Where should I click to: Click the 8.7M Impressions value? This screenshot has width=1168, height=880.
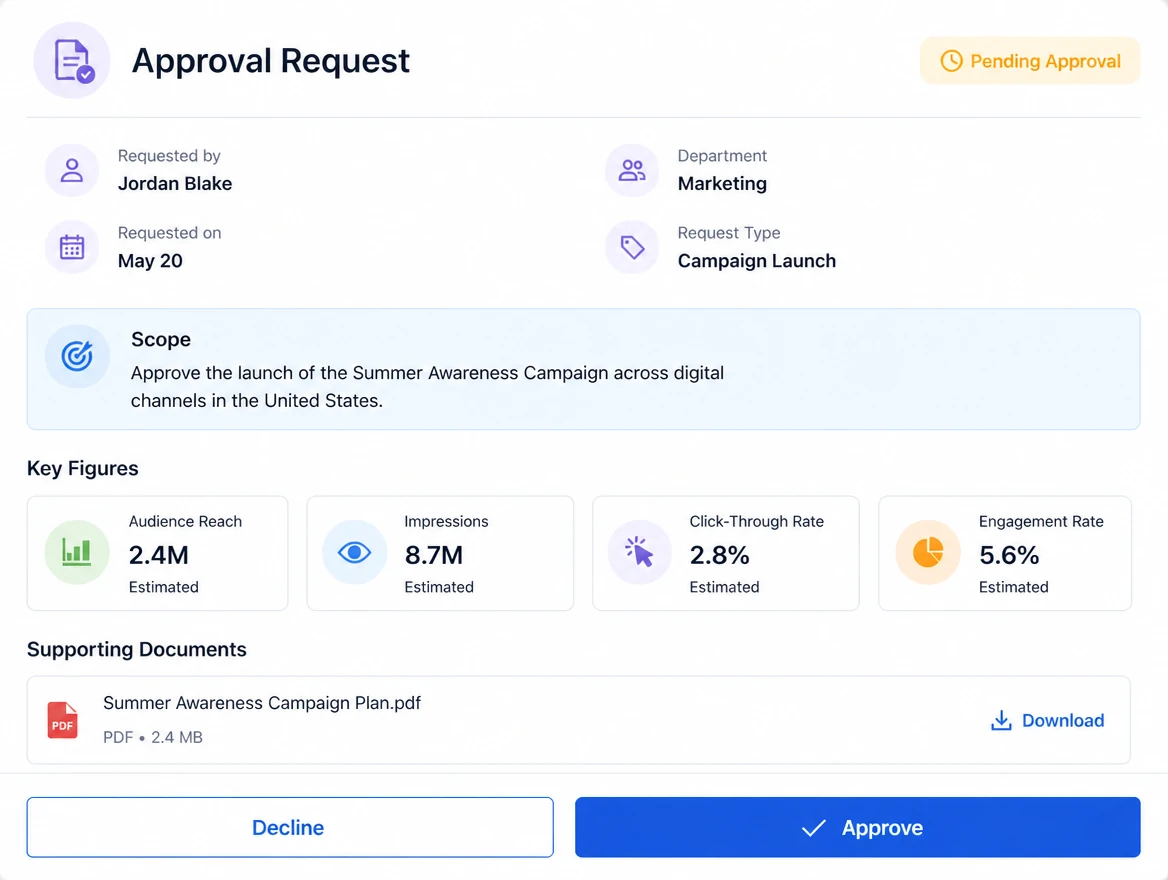pos(434,555)
